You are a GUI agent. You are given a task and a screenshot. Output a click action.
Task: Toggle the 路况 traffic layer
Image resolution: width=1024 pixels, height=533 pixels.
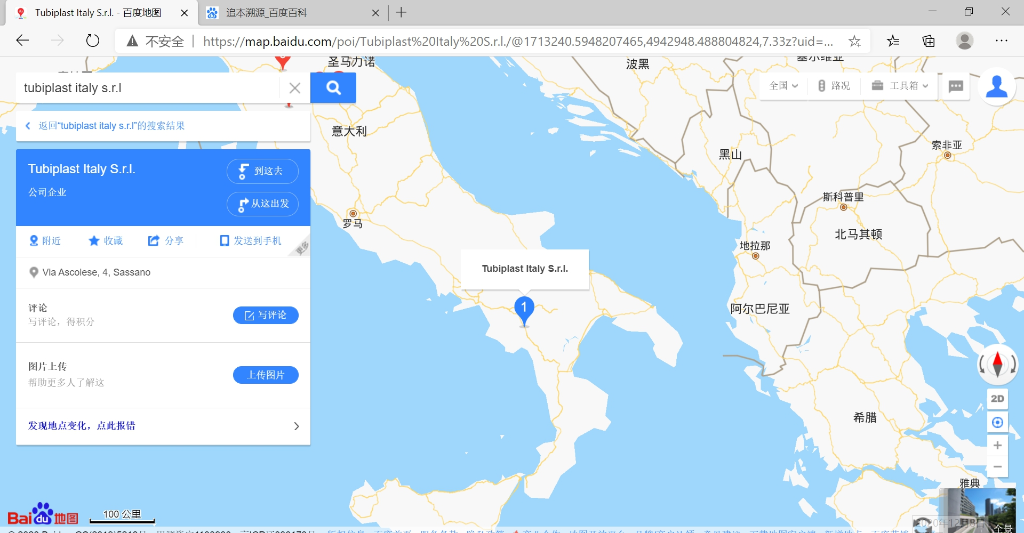[x=834, y=86]
